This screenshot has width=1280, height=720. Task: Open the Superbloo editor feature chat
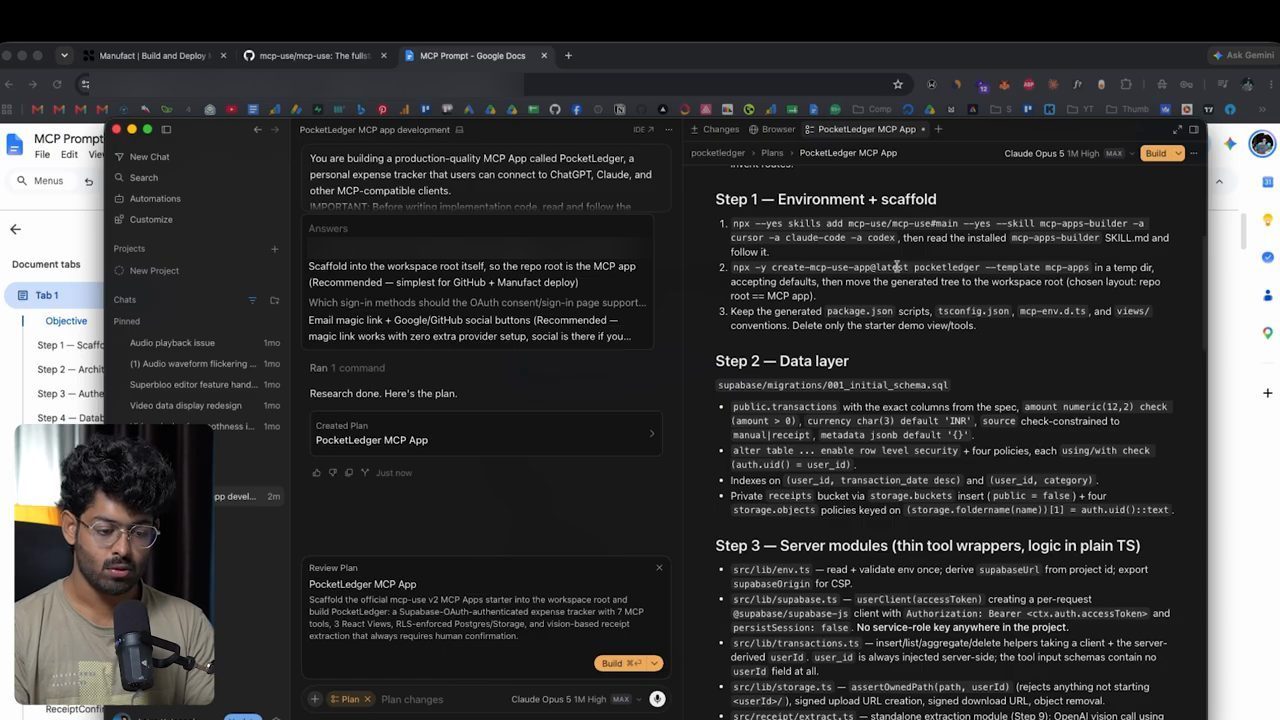click(x=193, y=385)
